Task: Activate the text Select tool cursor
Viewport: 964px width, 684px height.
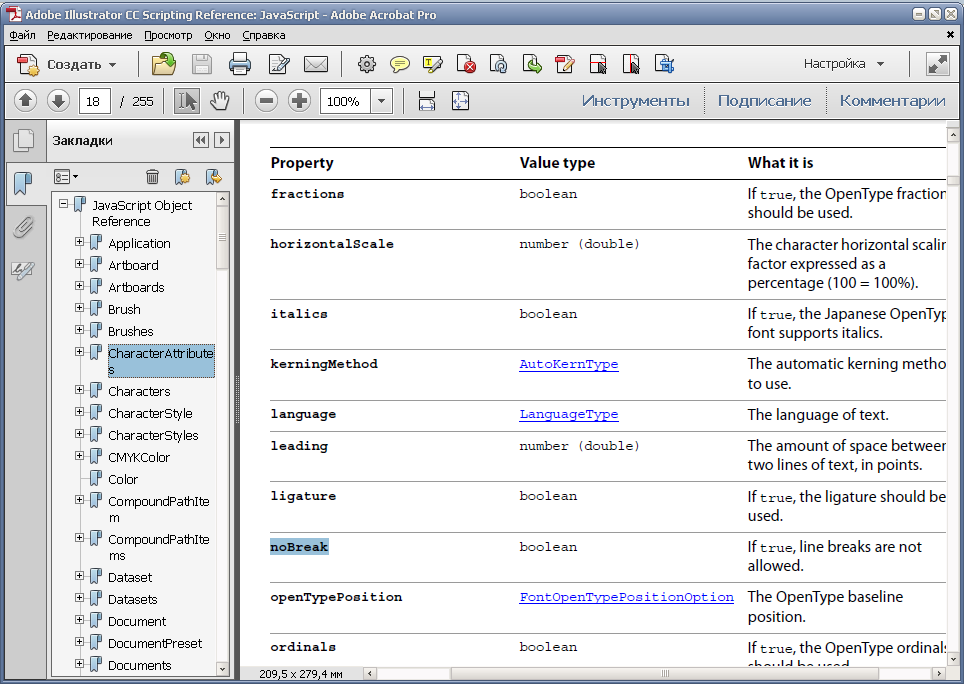Action: (x=187, y=101)
